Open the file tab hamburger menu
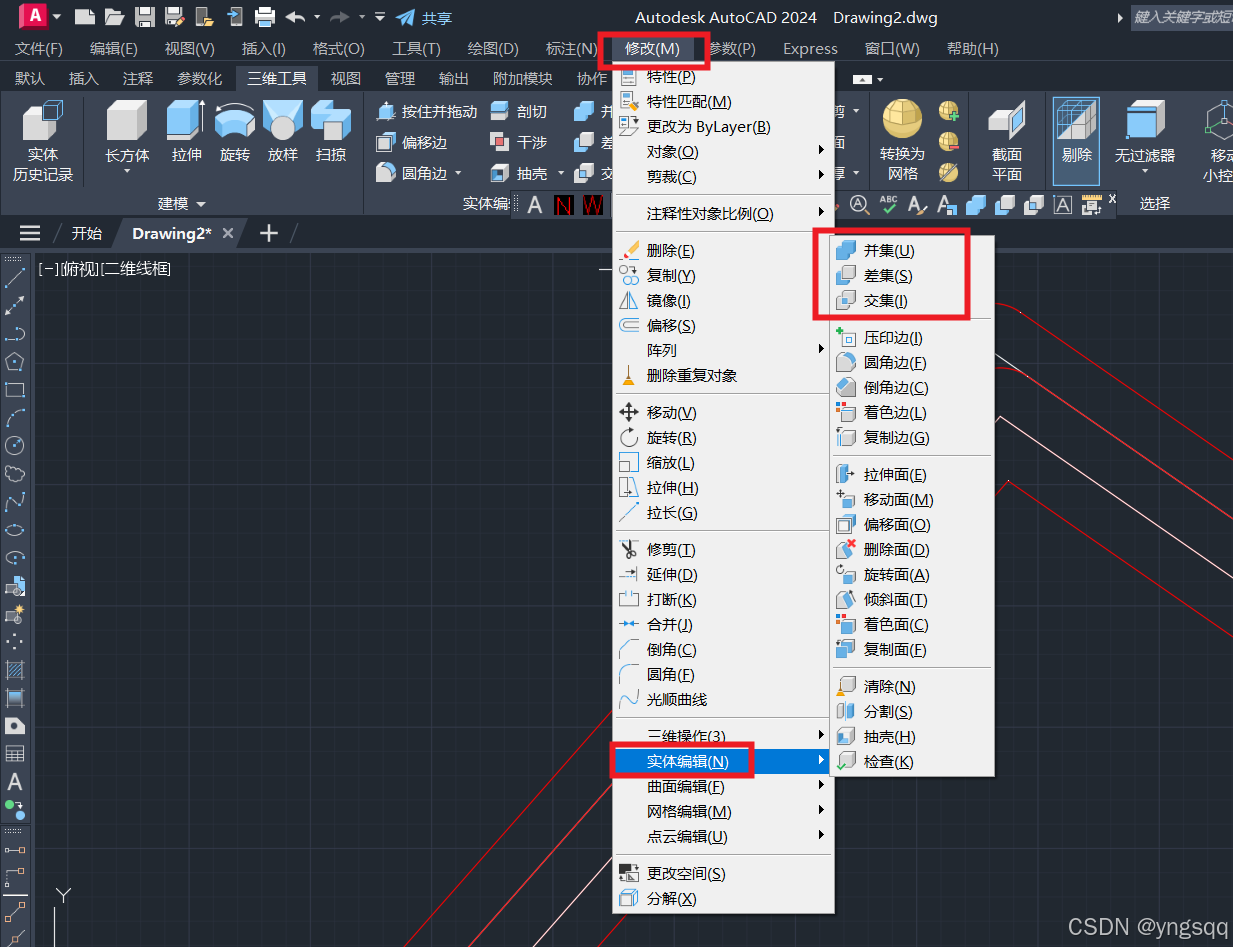This screenshot has height=947, width=1233. tap(31, 233)
